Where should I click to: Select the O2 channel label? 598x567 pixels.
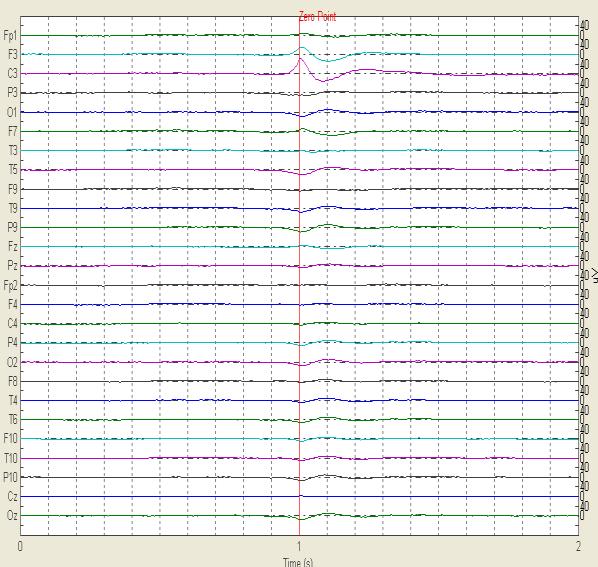pyautogui.click(x=12, y=362)
